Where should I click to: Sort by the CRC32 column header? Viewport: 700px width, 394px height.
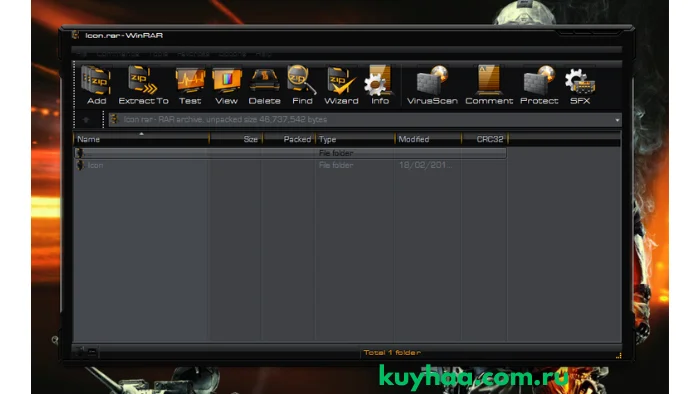(484, 139)
